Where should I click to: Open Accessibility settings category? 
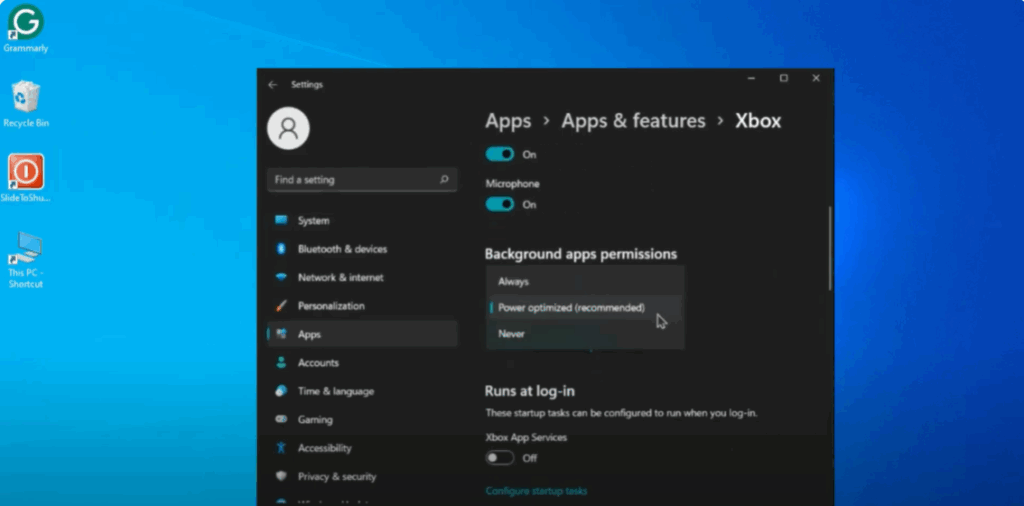[x=362, y=448]
